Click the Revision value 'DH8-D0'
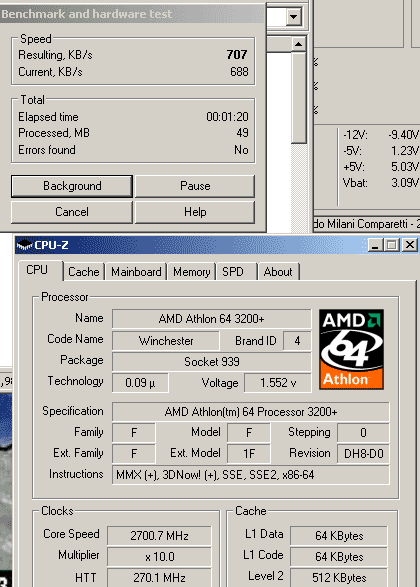420x587 pixels. click(363, 454)
